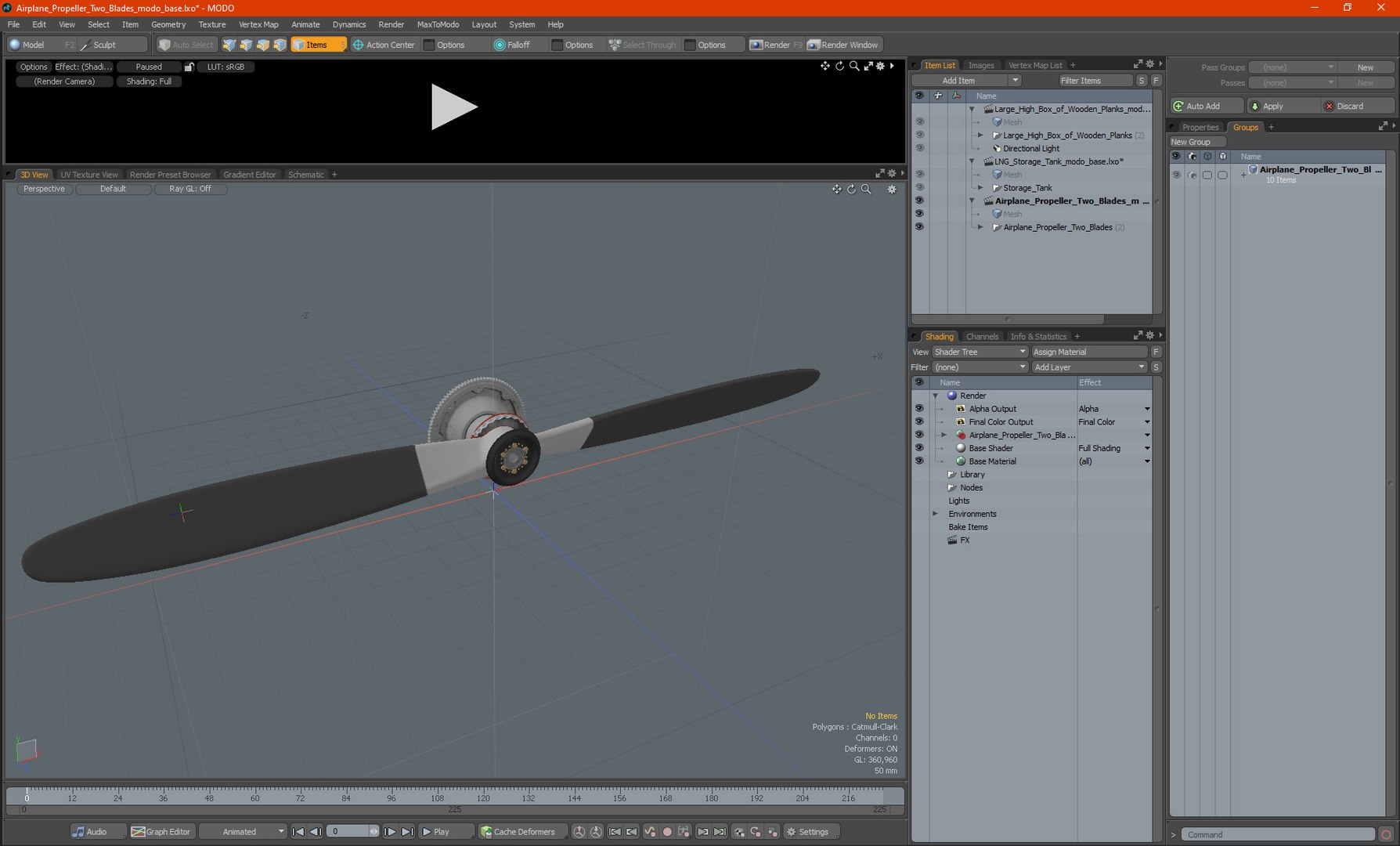This screenshot has width=1400, height=846.
Task: Open Shader Tree view dropdown
Action: tap(980, 352)
